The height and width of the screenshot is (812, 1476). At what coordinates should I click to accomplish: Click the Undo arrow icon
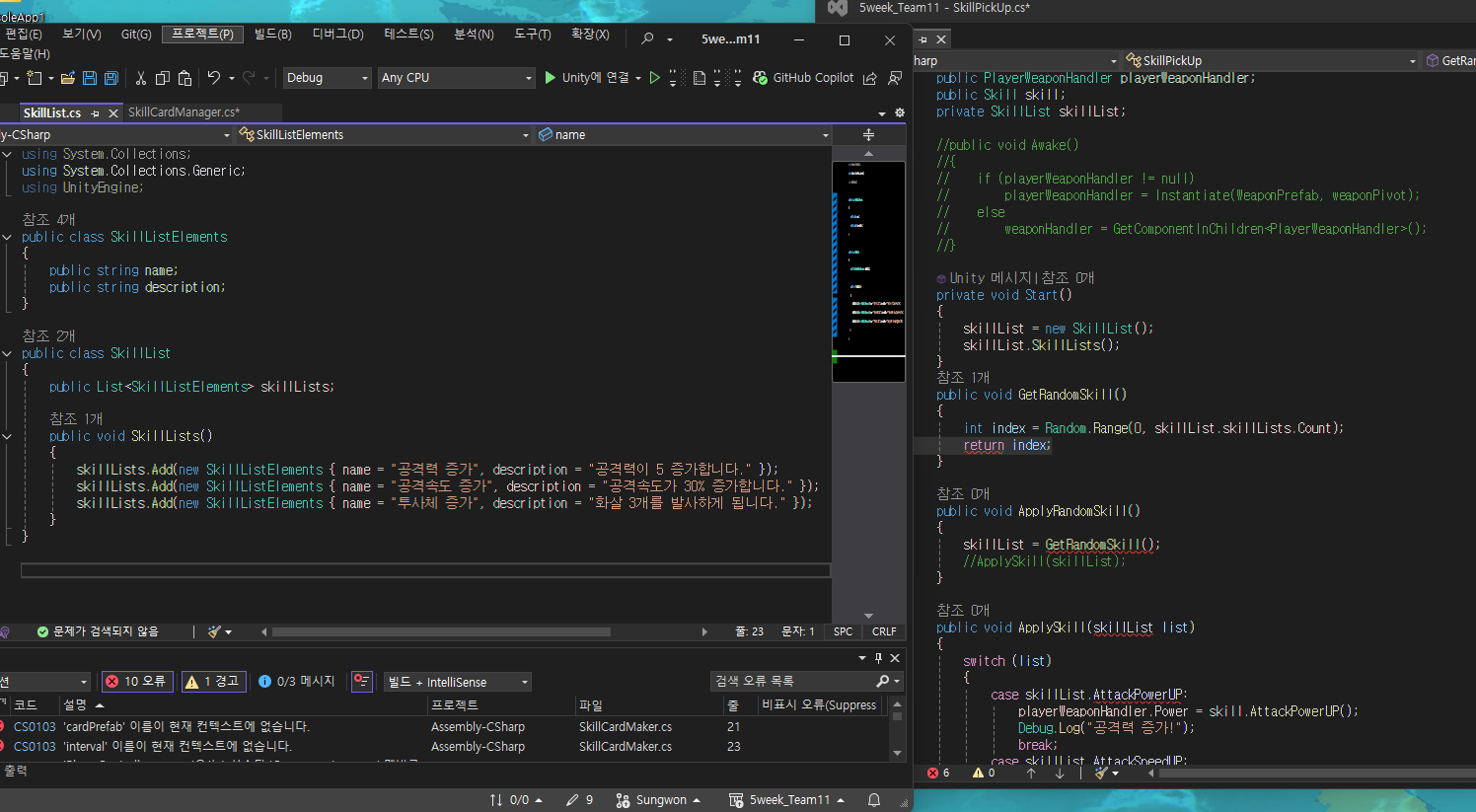pos(213,78)
